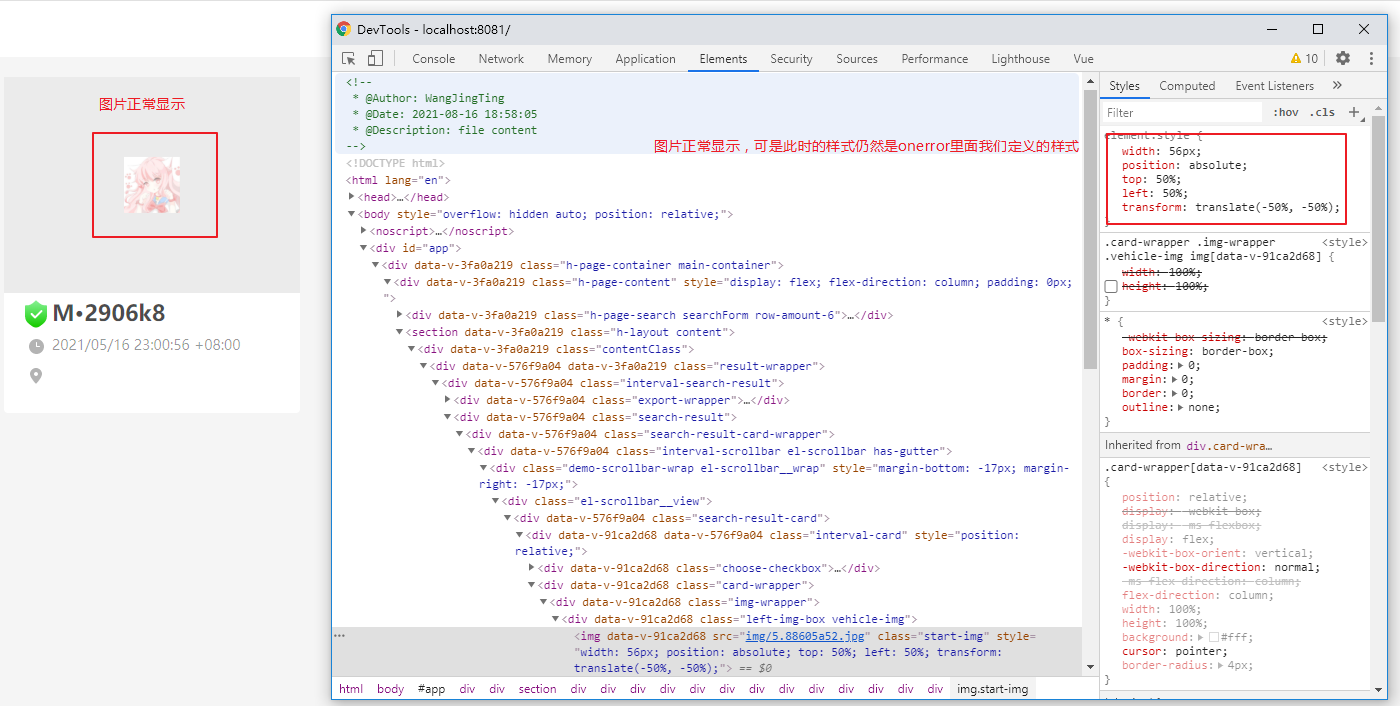1400x706 pixels.
Task: Select section in the breadcrumb bar
Action: 537,689
